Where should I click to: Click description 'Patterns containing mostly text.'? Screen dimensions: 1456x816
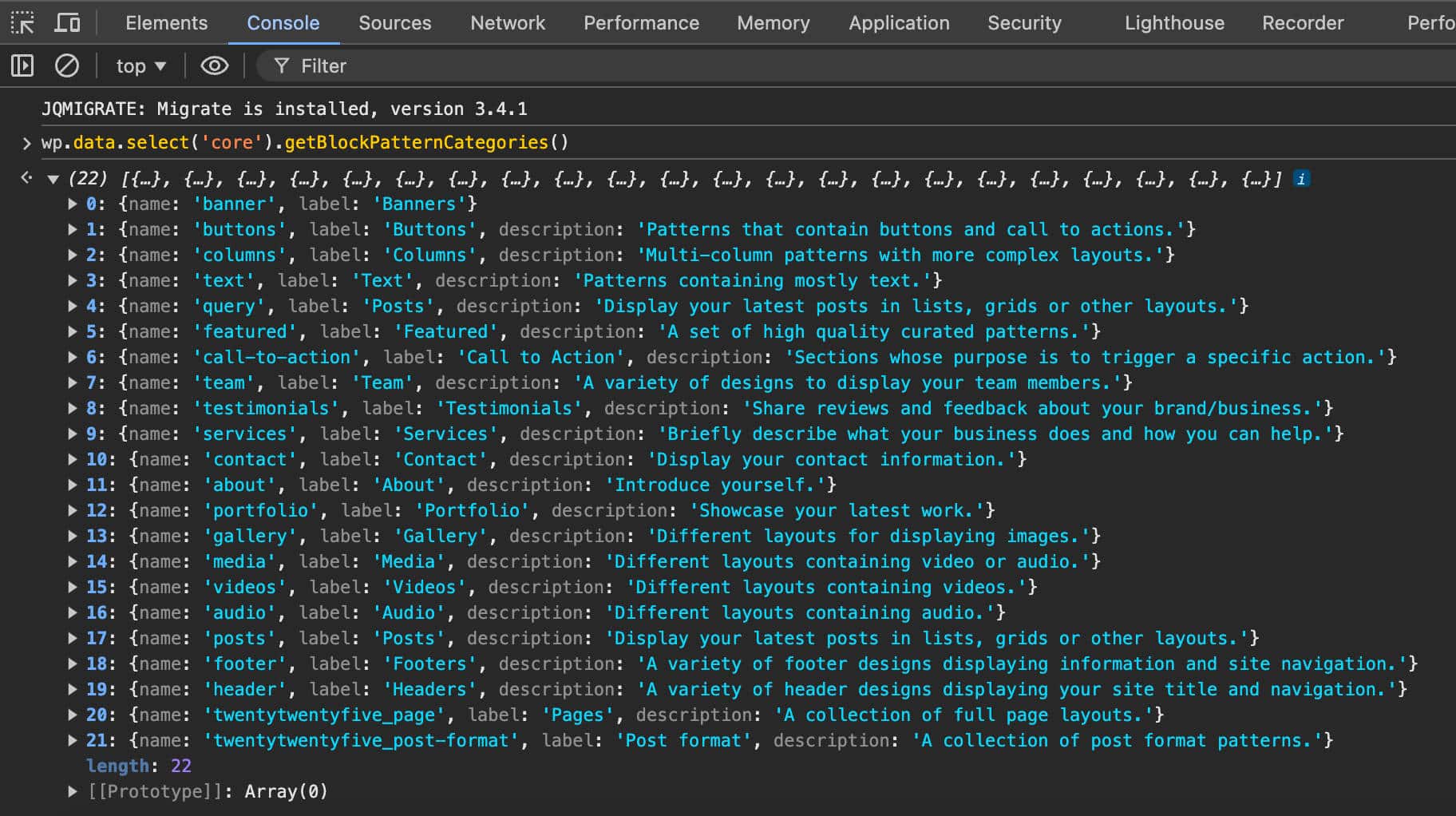pos(752,280)
